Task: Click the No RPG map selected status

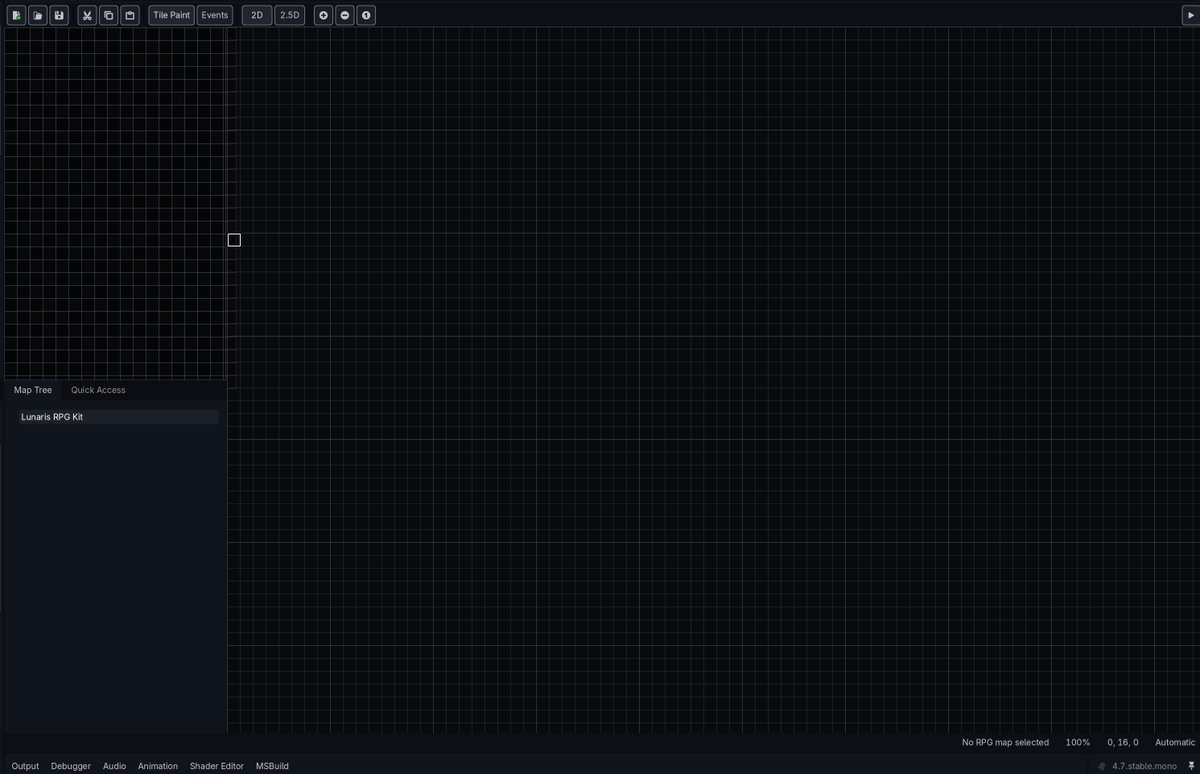Action: click(x=1005, y=743)
